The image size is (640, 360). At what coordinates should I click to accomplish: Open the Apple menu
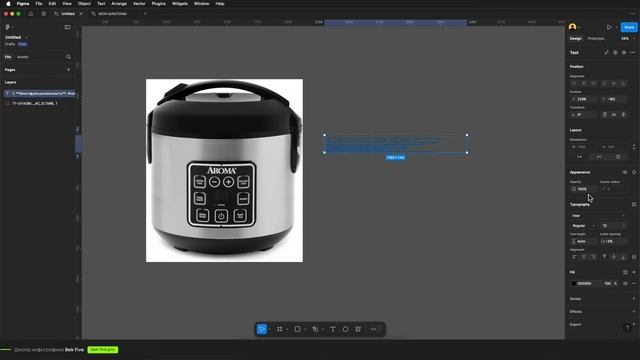[8, 4]
